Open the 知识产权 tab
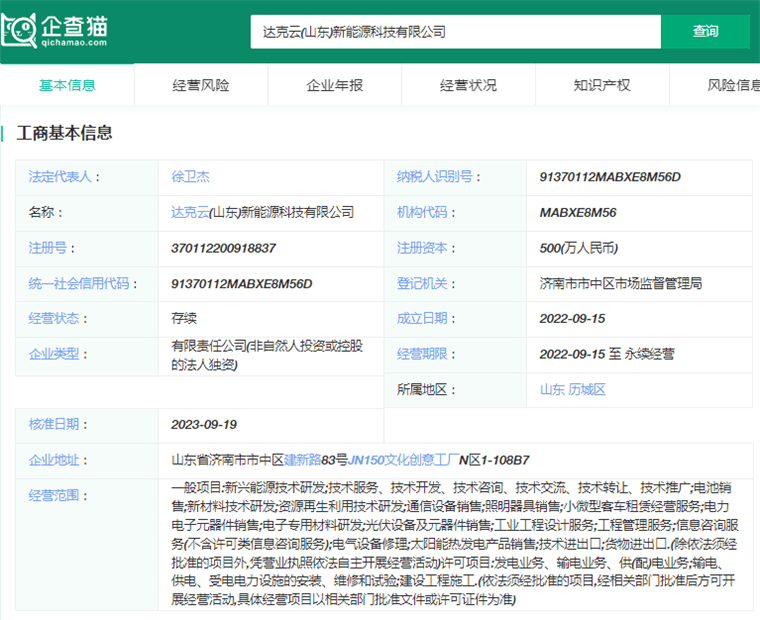760x620 pixels. point(602,85)
